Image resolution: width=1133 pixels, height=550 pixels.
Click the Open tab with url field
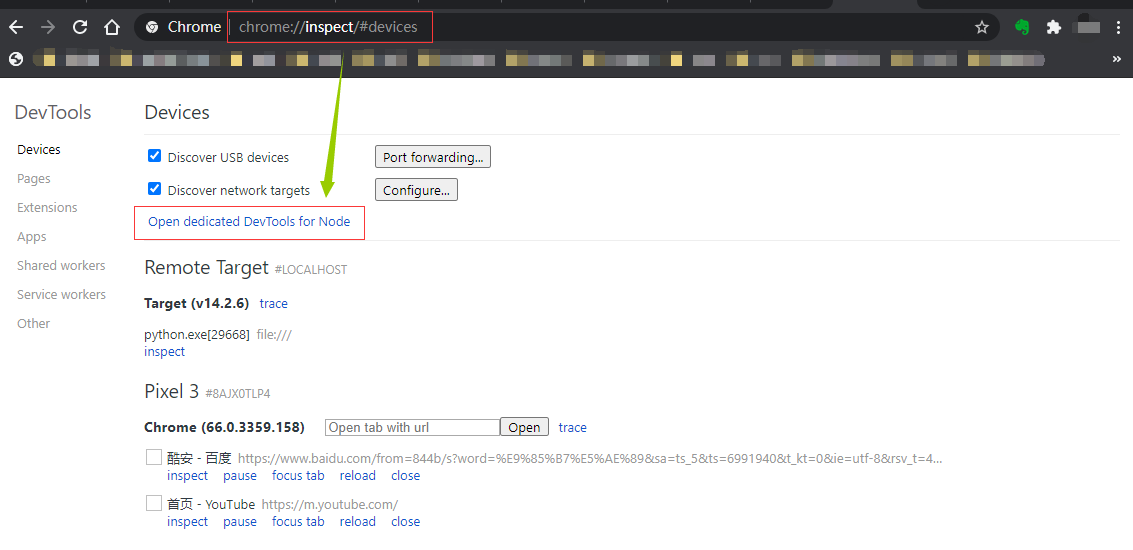(413, 427)
